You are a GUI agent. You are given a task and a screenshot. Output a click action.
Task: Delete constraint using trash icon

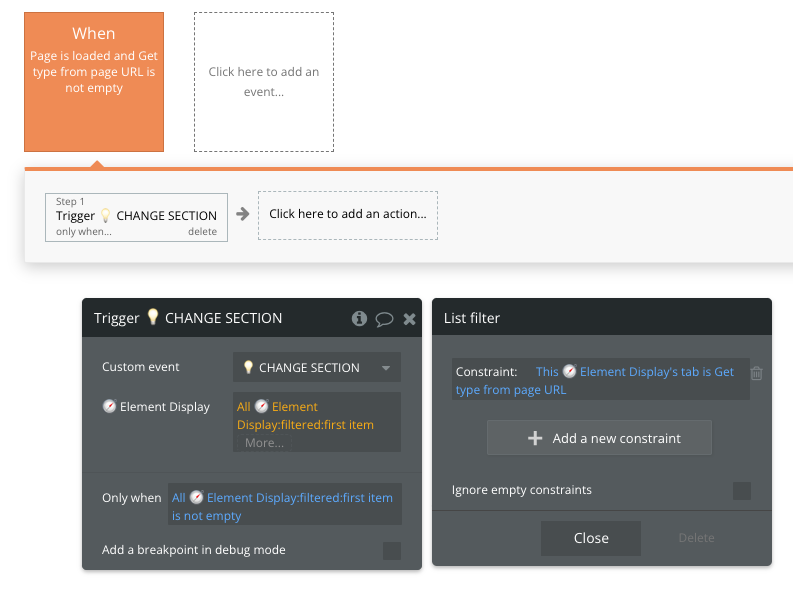pos(757,373)
